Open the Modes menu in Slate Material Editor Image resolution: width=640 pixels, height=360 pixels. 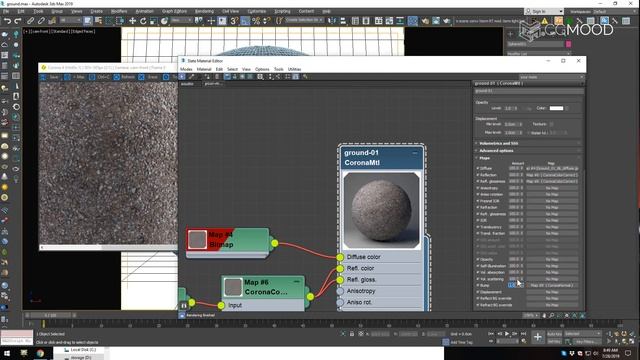coord(186,69)
